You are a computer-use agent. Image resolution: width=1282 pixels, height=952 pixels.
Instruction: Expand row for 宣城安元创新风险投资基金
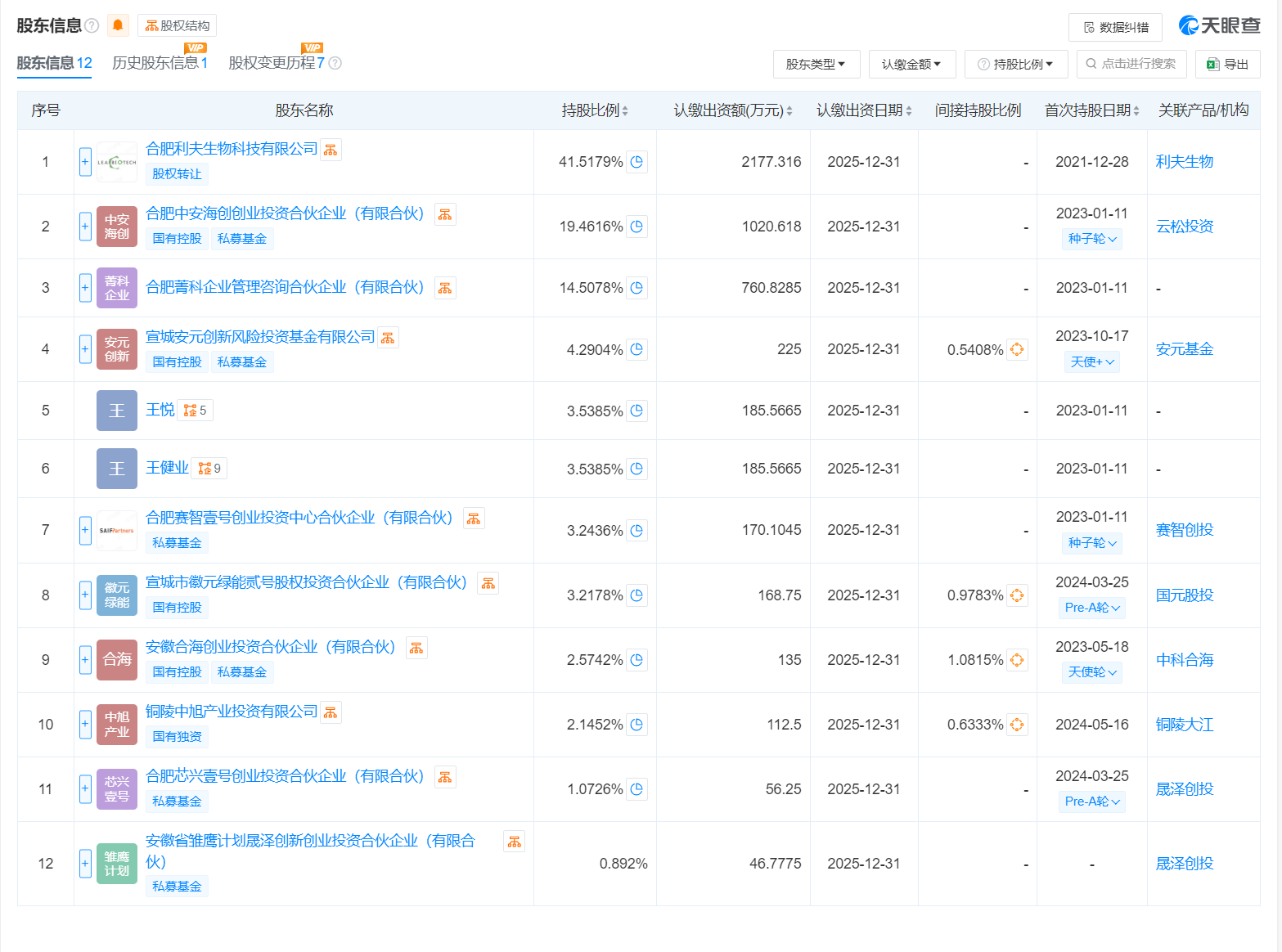[85, 349]
